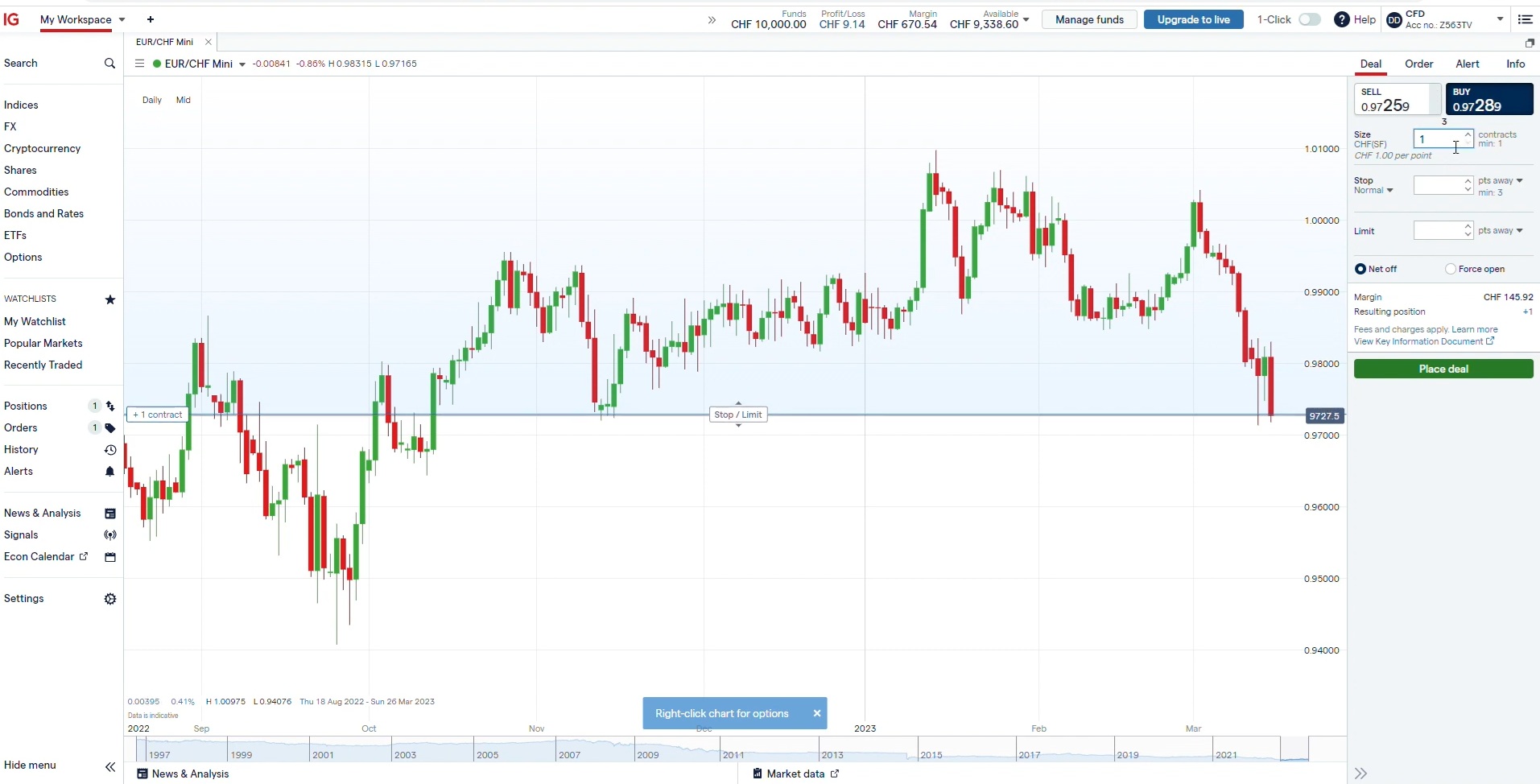Close the EUR/CHF Mini tab
This screenshot has width=1540, height=784.
coord(208,42)
